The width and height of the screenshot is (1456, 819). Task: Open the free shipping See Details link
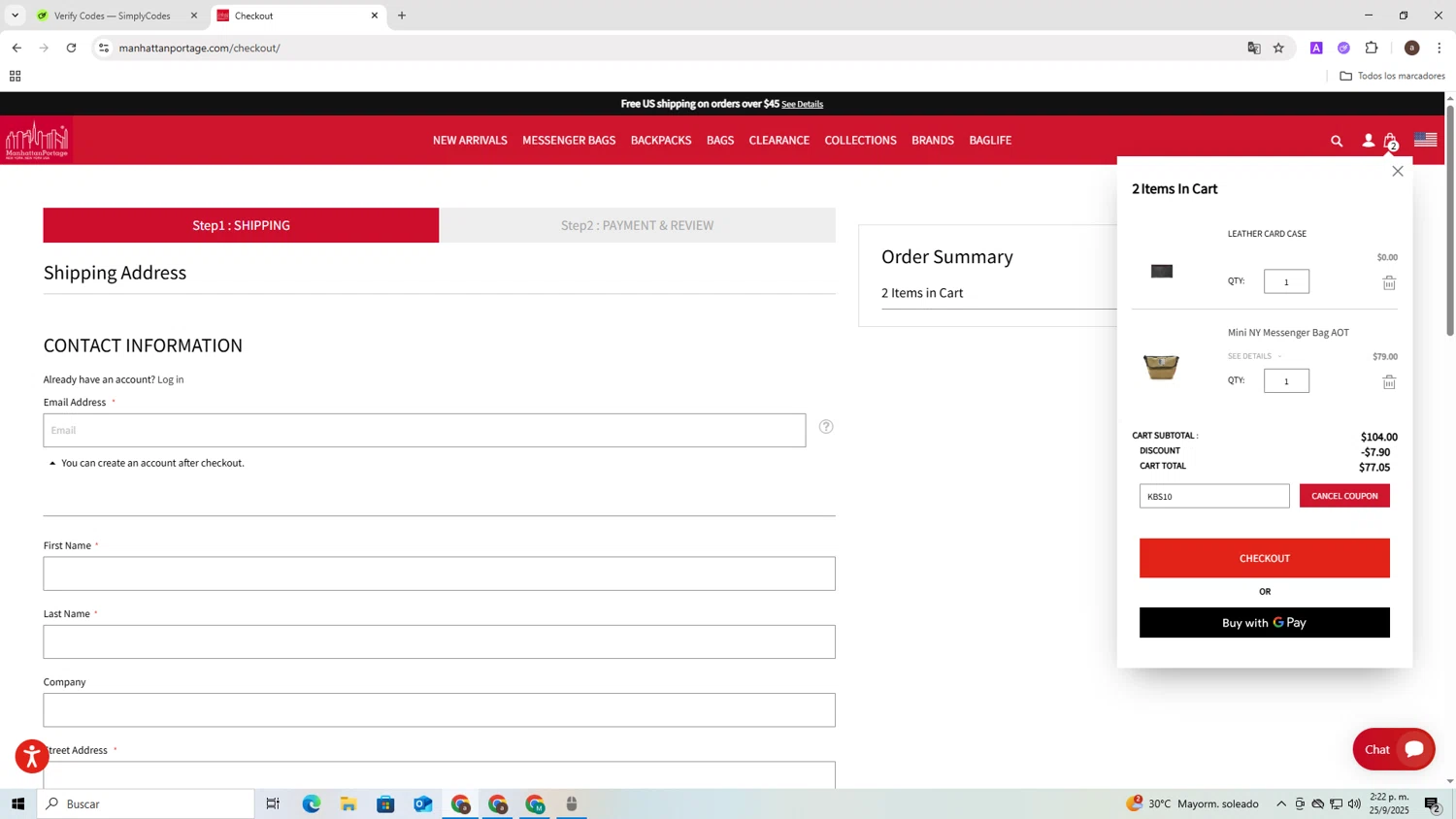(x=802, y=104)
